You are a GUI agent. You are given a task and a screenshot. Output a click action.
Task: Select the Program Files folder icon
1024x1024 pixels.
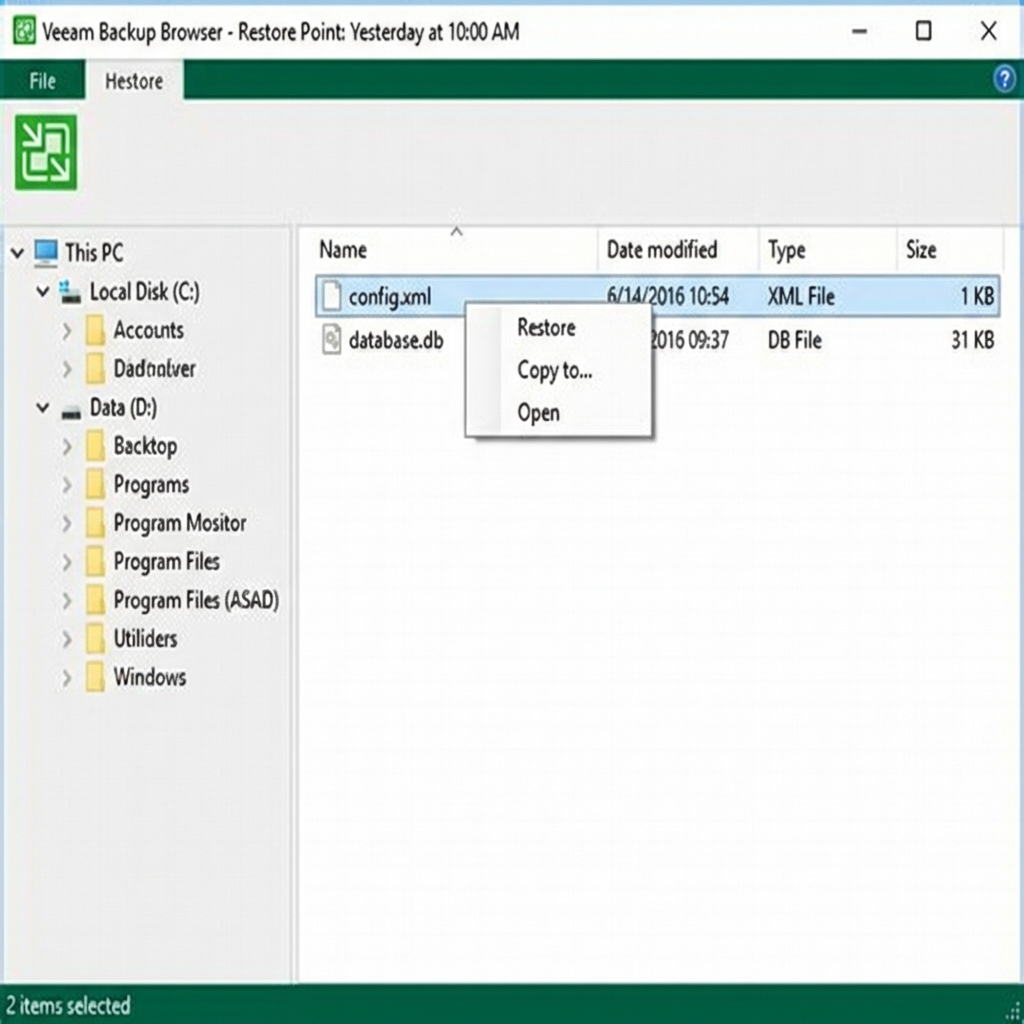[97, 561]
